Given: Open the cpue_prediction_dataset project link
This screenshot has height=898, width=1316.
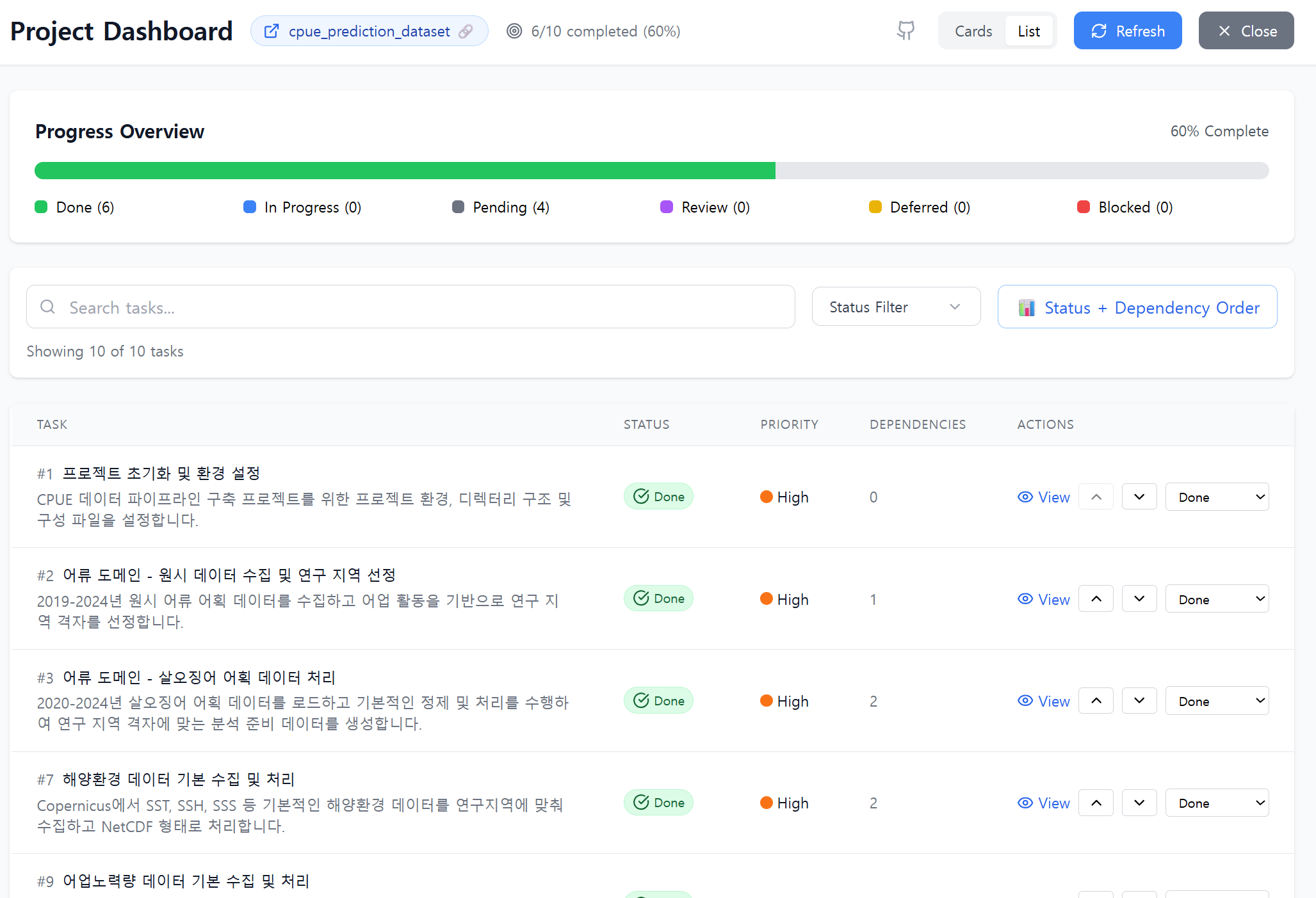Looking at the screenshot, I should [x=369, y=31].
